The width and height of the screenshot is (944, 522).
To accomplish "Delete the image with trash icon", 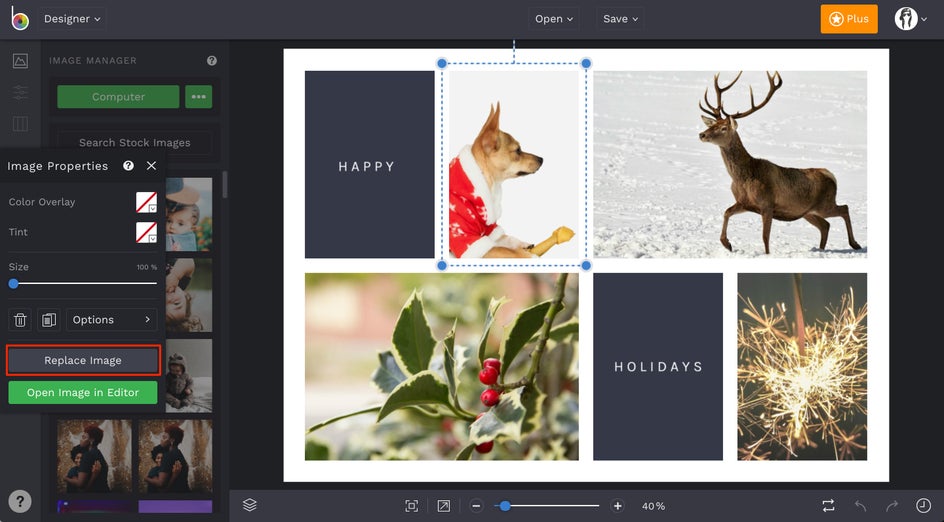I will point(20,320).
